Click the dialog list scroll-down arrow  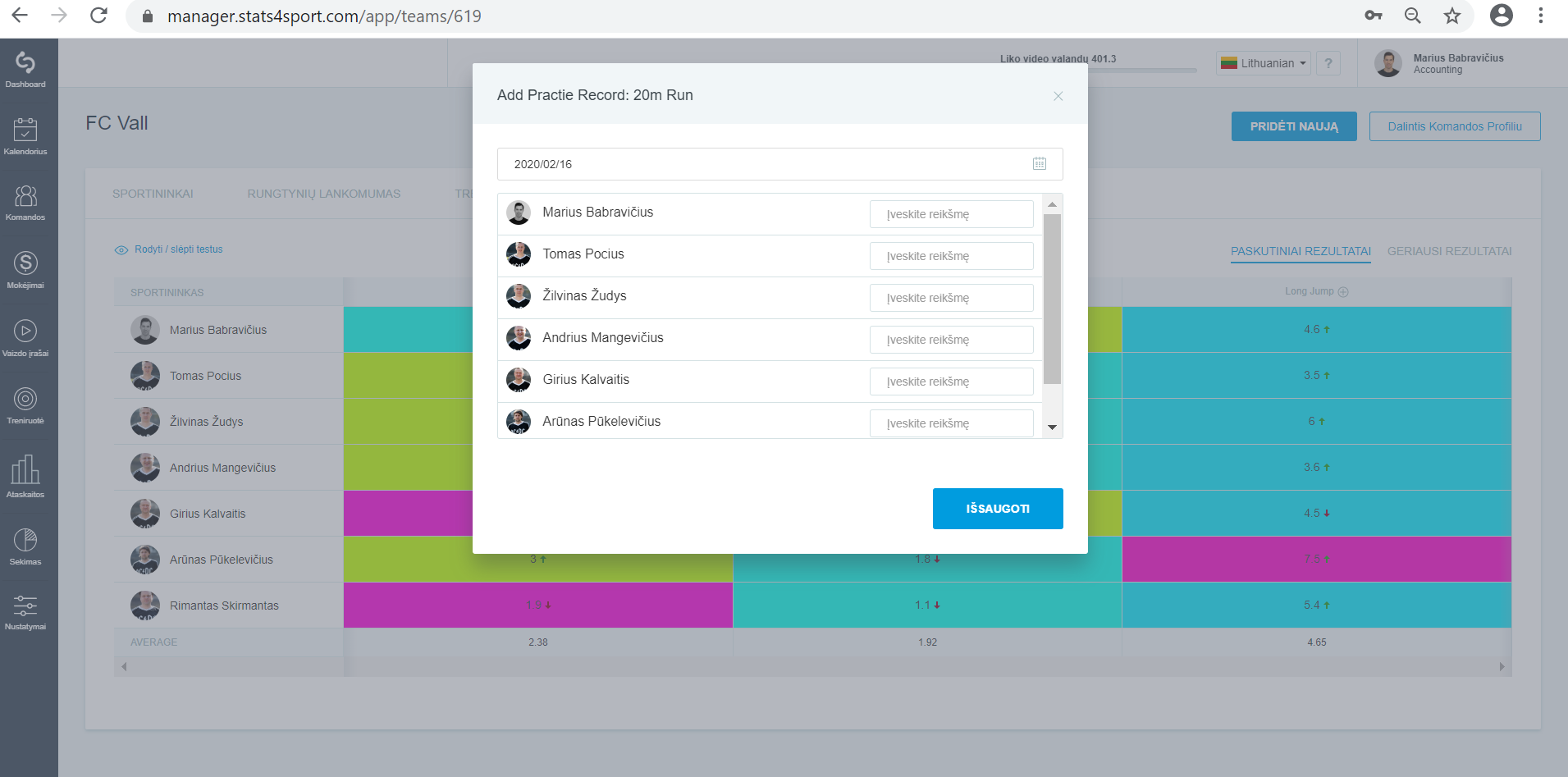pos(1052,427)
